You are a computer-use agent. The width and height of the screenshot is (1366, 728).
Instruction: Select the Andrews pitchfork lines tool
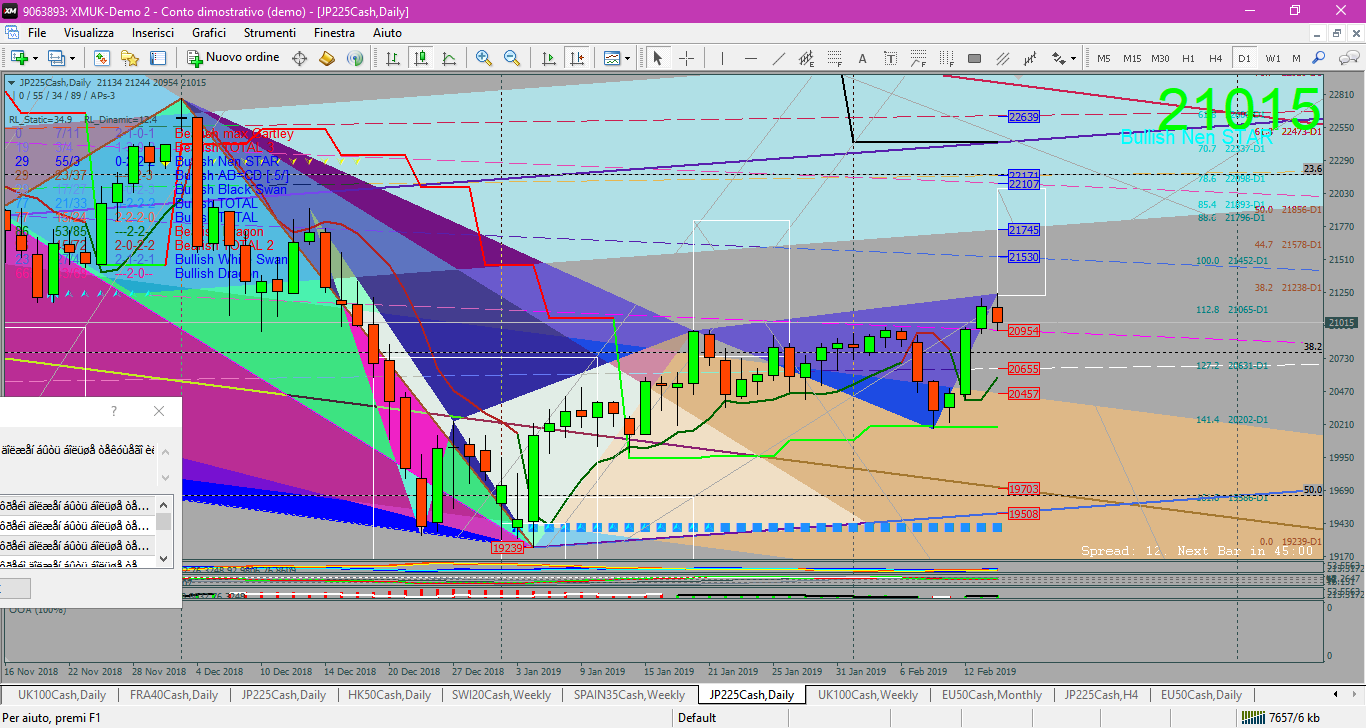click(1002, 58)
